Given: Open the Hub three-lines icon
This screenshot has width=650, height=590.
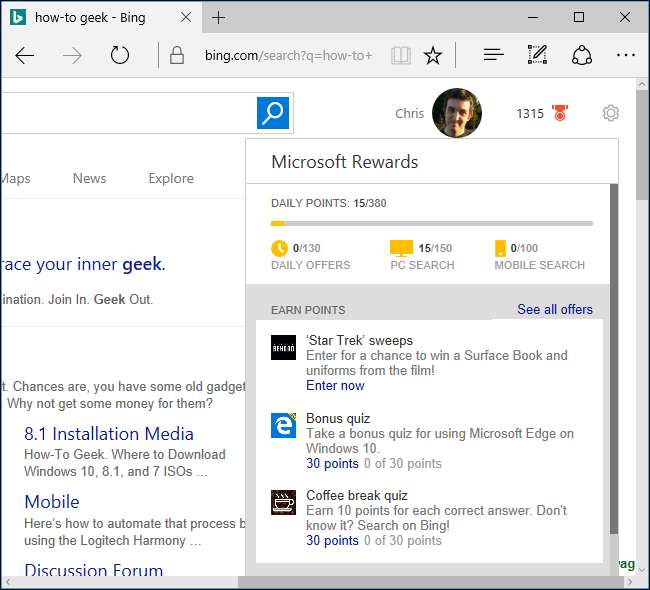Looking at the screenshot, I should pos(493,55).
